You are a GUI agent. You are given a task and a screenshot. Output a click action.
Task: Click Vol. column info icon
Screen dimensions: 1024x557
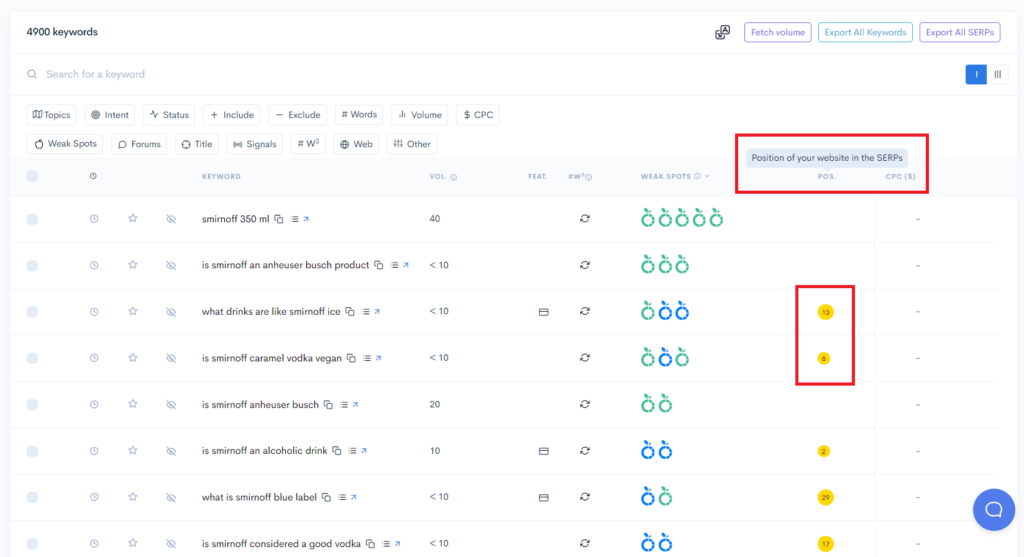click(x=454, y=177)
